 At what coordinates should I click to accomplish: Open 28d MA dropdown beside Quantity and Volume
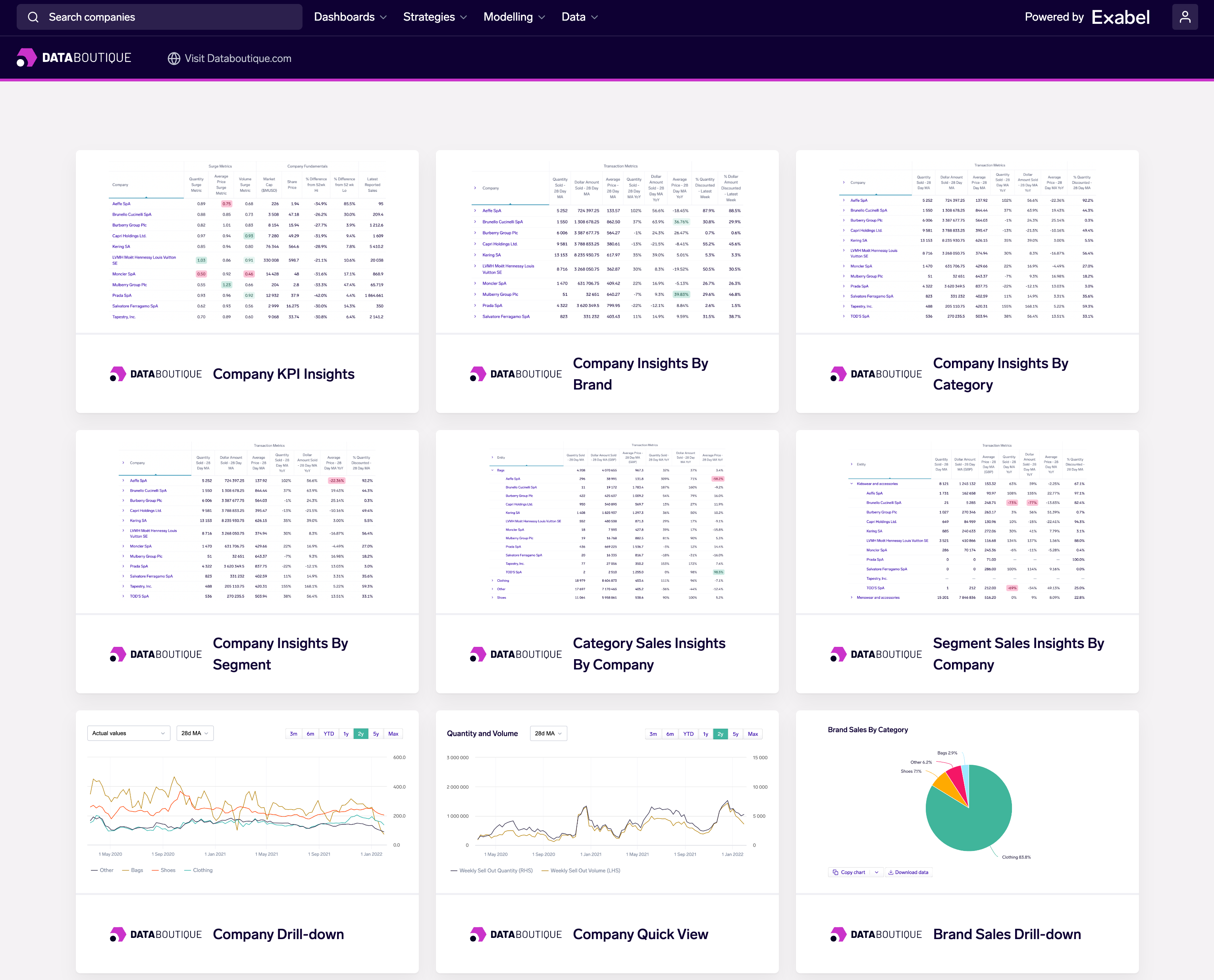[x=548, y=733]
